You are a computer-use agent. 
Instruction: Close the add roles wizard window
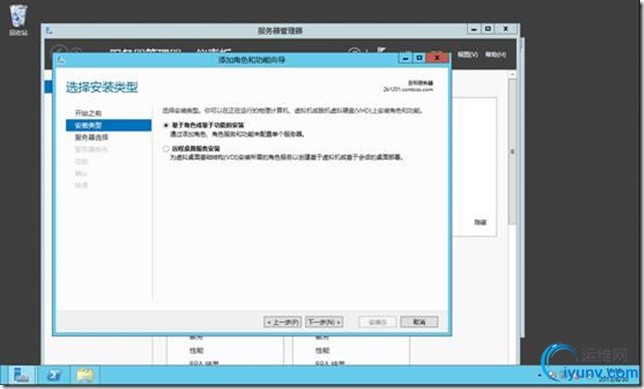pyautogui.click(x=437, y=58)
